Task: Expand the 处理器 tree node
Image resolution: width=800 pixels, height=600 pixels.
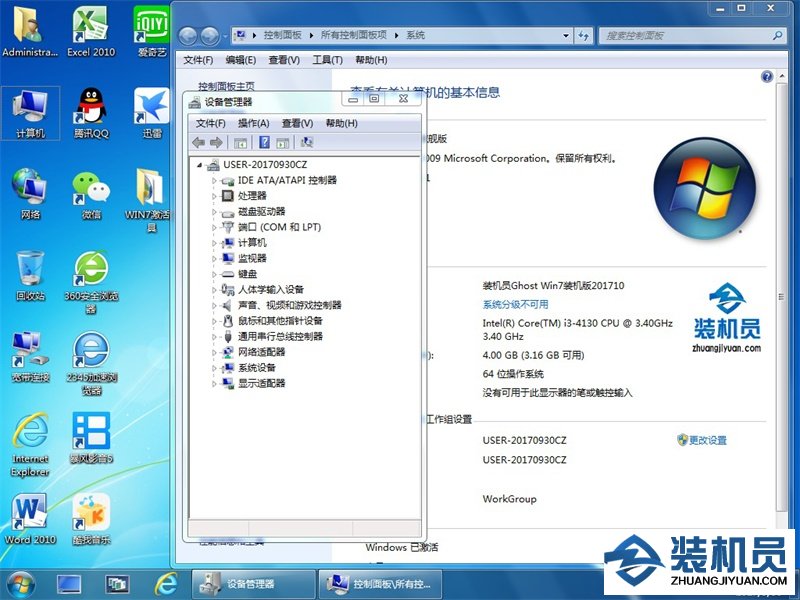Action: [214, 196]
